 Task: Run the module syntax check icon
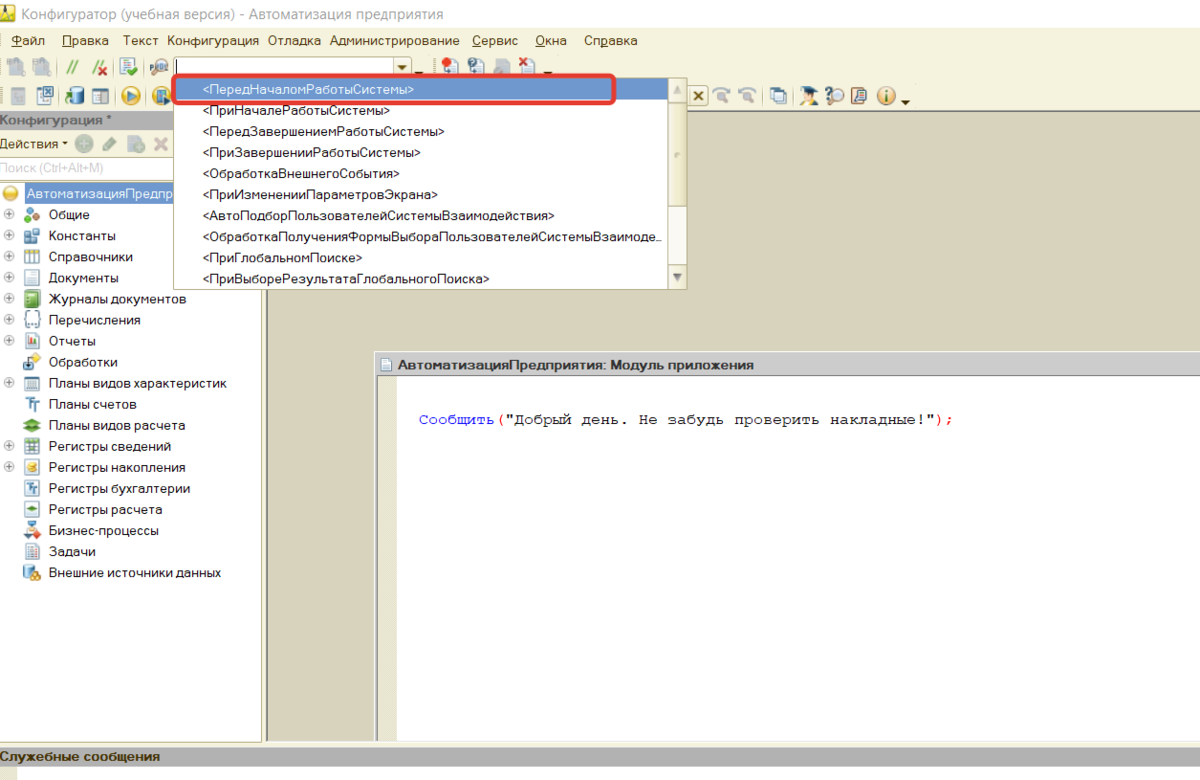coord(128,67)
